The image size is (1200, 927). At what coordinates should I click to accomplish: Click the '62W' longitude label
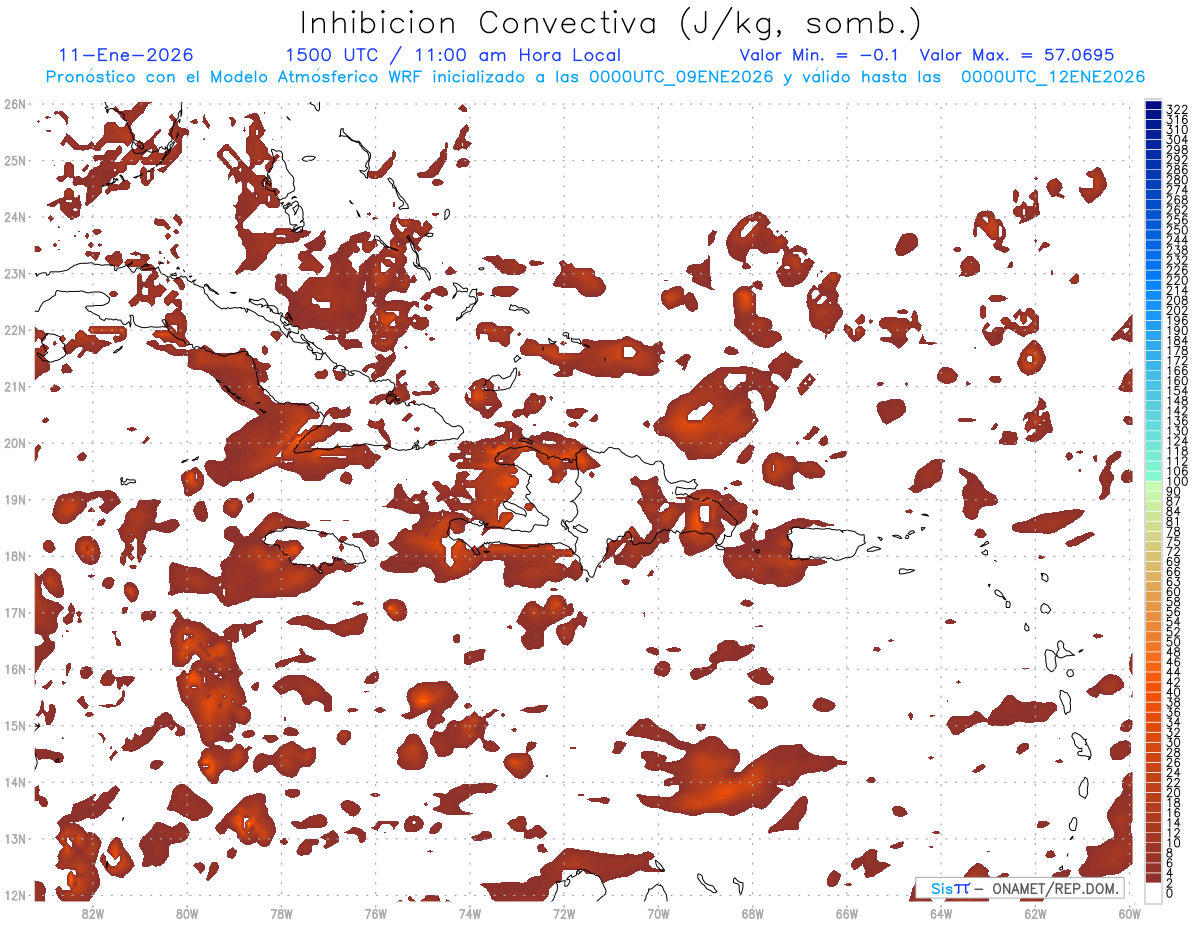[x=1036, y=914]
